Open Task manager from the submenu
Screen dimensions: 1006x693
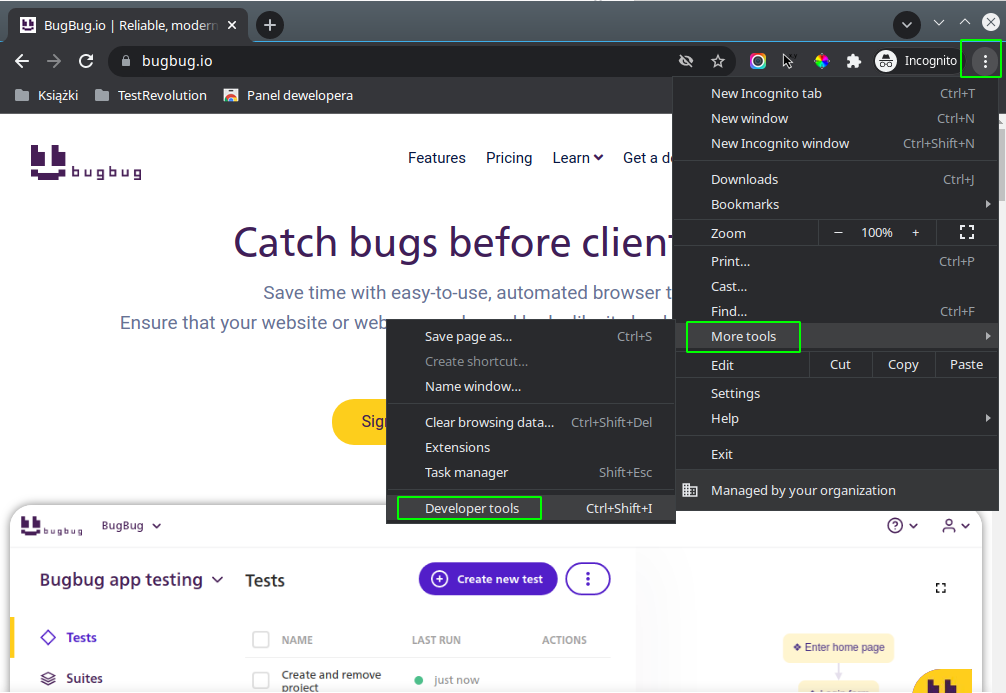click(x=531, y=472)
